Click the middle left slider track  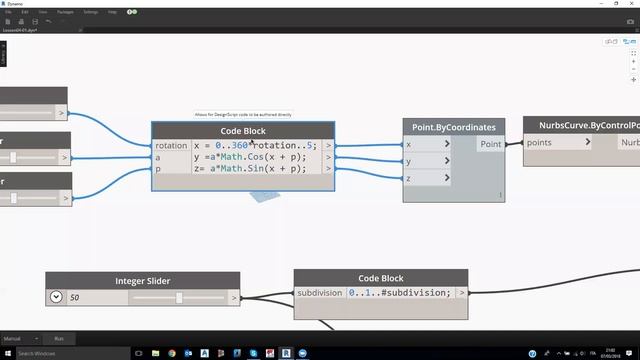[29, 158]
